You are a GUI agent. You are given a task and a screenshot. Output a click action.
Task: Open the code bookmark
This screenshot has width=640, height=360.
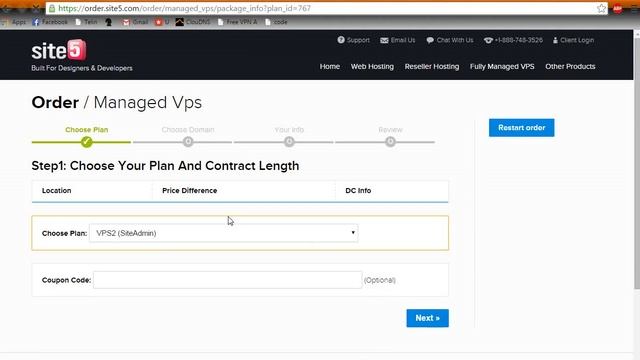pyautogui.click(x=276, y=22)
